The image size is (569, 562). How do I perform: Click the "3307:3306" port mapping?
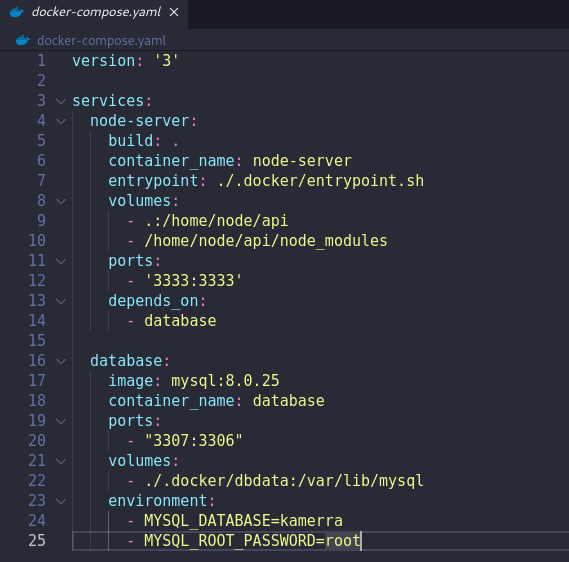pos(193,441)
